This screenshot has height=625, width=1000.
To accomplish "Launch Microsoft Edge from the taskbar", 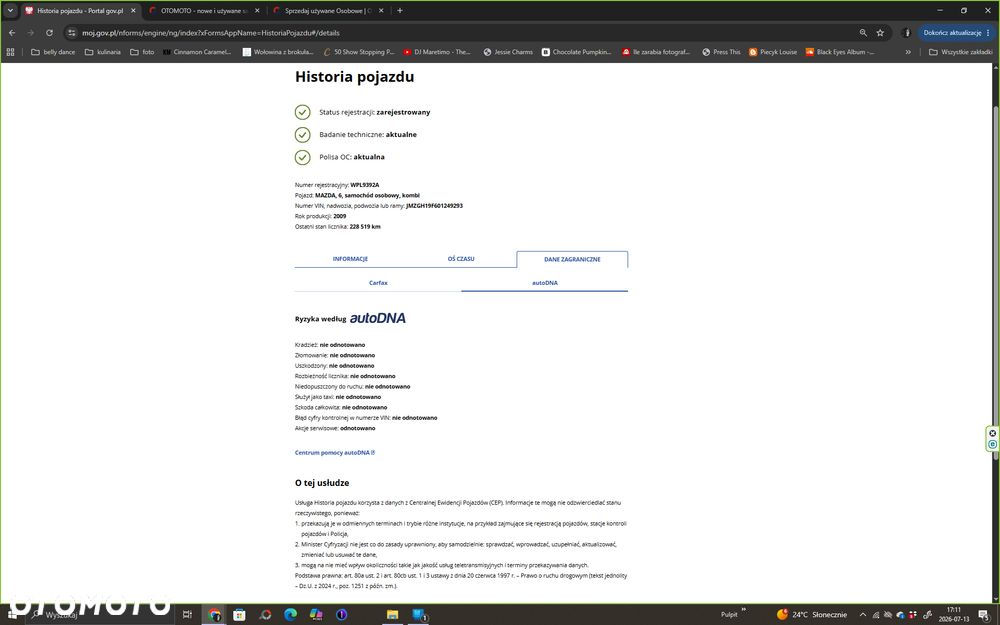I will pos(290,614).
